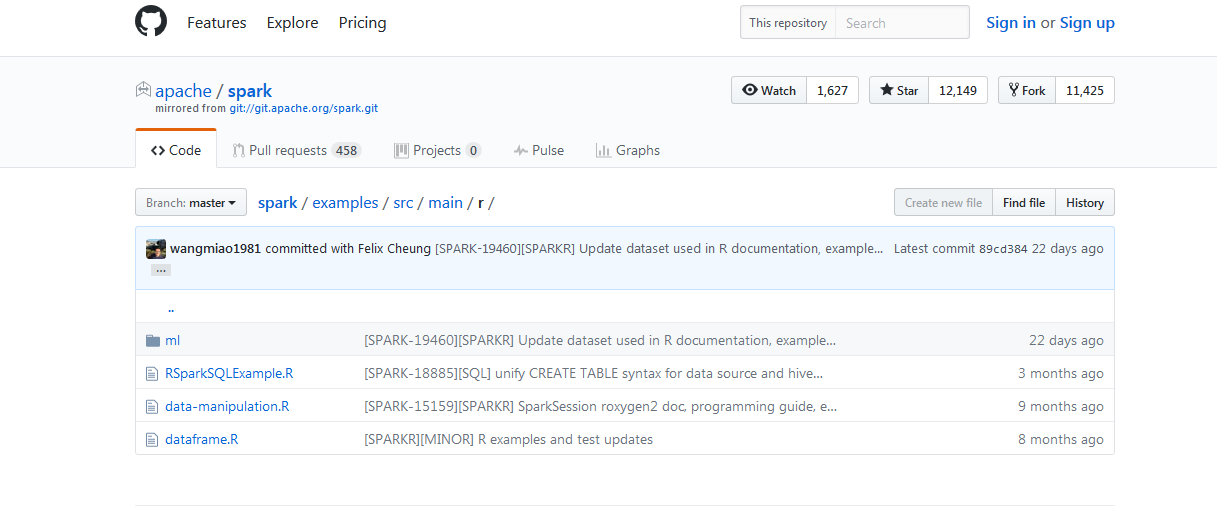The width and height of the screenshot is (1217, 511).
Task: Go to main in the breadcrumb path
Action: (x=446, y=202)
